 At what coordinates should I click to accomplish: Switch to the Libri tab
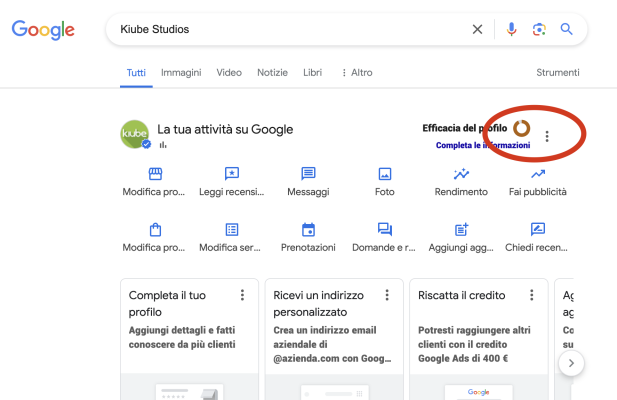click(312, 72)
